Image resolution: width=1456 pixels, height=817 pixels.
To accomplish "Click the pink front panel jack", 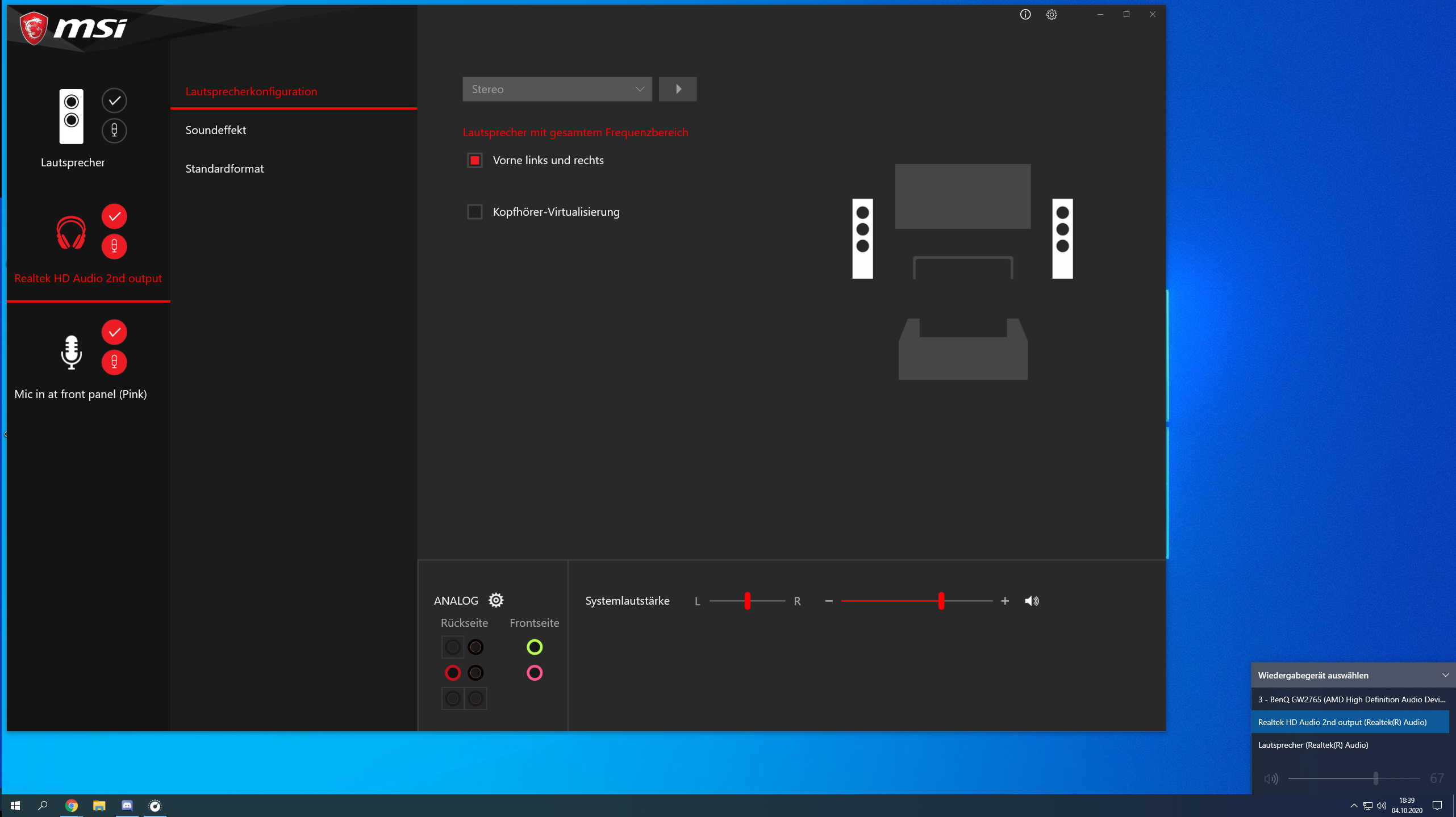I will (x=534, y=673).
